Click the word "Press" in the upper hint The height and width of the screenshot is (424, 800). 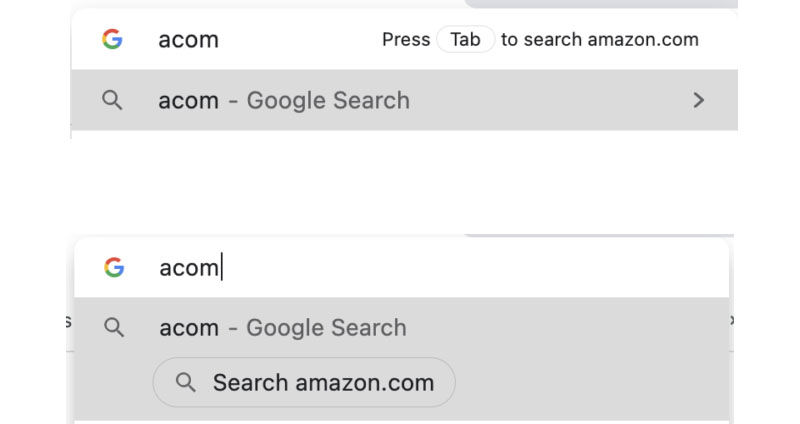click(406, 40)
